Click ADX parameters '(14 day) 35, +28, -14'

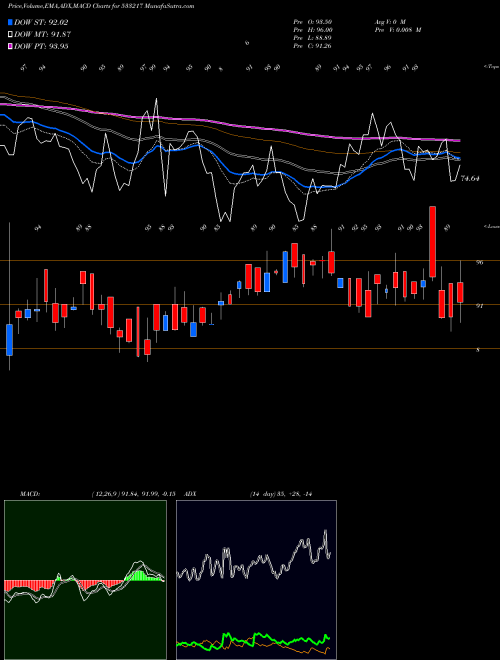click(x=281, y=494)
